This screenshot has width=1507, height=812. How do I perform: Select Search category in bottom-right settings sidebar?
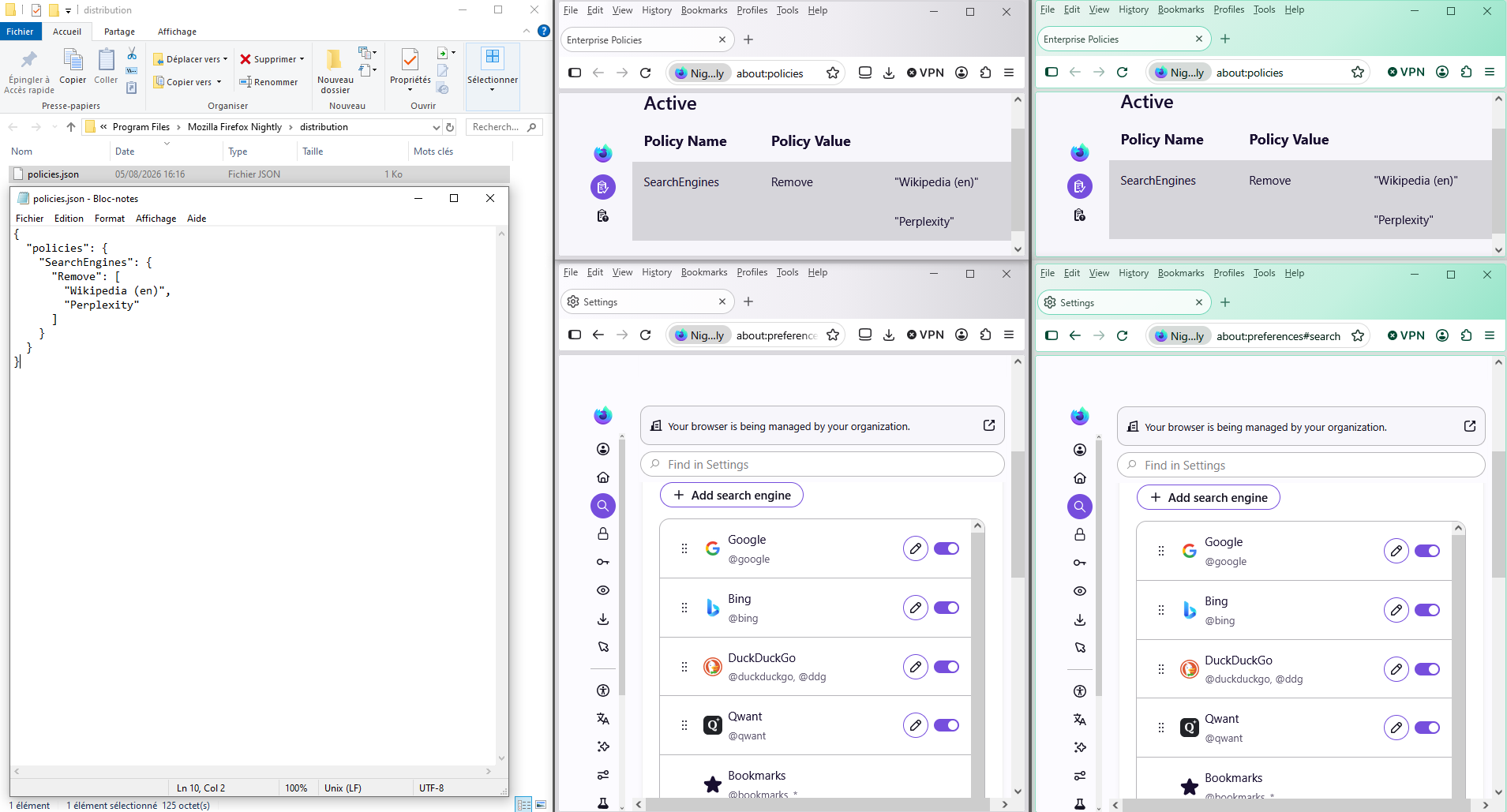tap(1080, 507)
